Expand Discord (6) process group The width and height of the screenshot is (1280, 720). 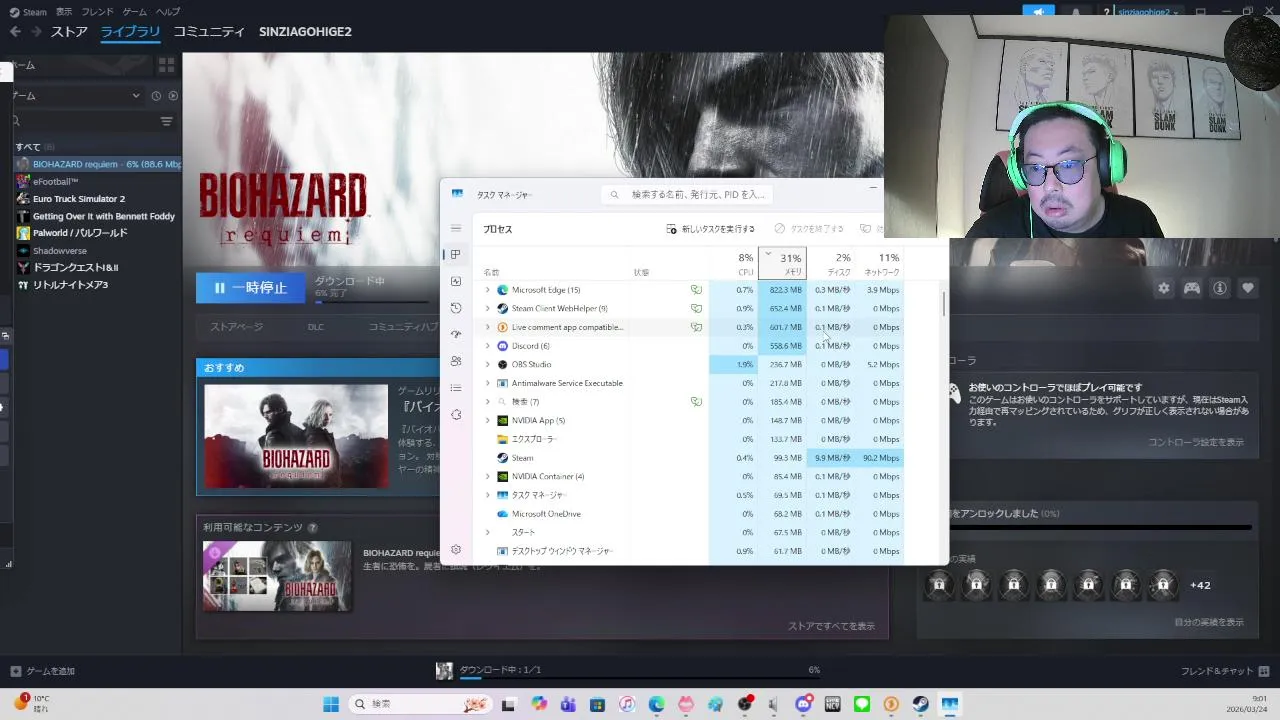(x=488, y=346)
